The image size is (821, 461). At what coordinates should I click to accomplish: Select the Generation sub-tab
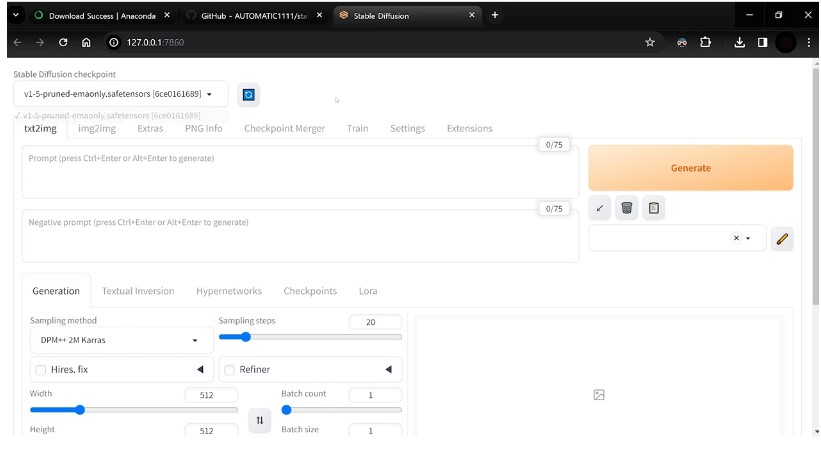56,291
